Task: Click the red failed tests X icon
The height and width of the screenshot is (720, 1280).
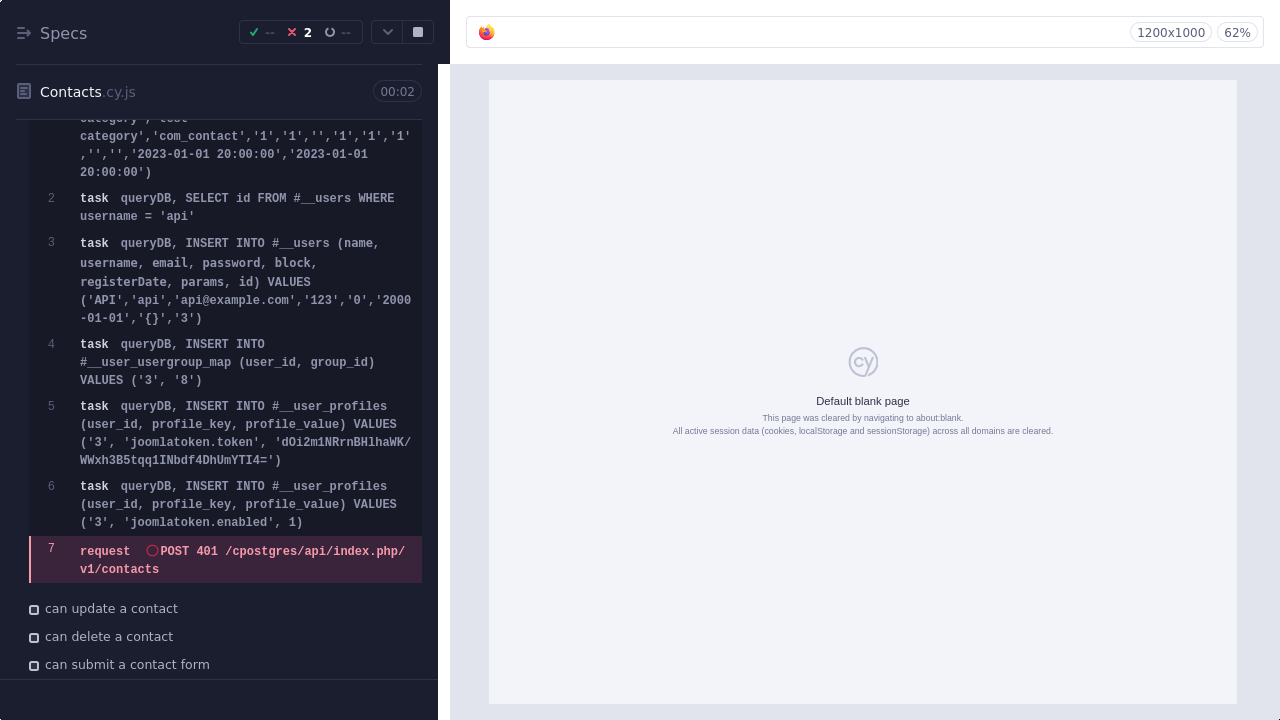Action: pyautogui.click(x=292, y=33)
